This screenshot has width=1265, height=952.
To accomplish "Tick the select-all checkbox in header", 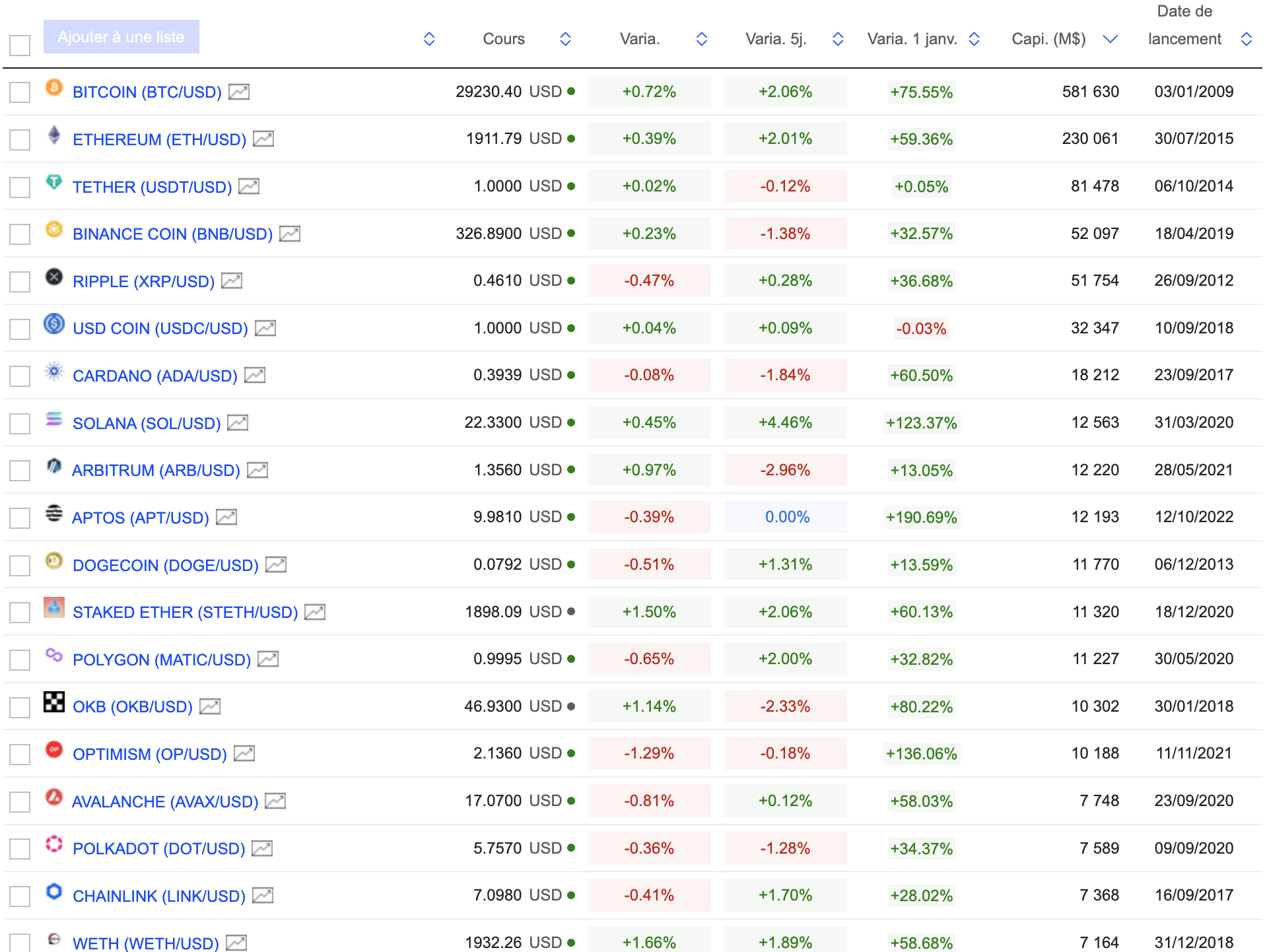I will (x=20, y=46).
